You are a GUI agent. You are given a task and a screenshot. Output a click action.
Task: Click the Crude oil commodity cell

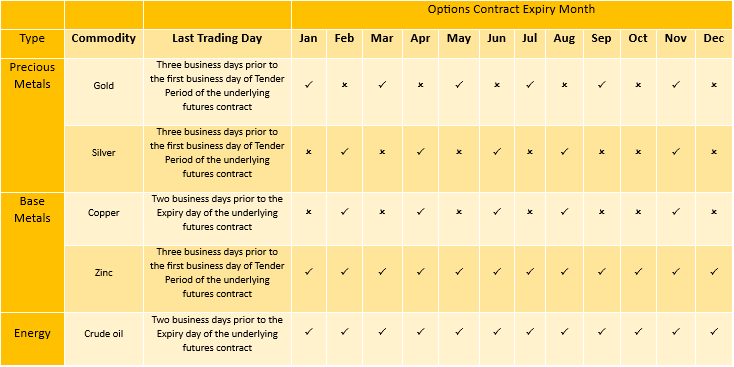(x=103, y=334)
